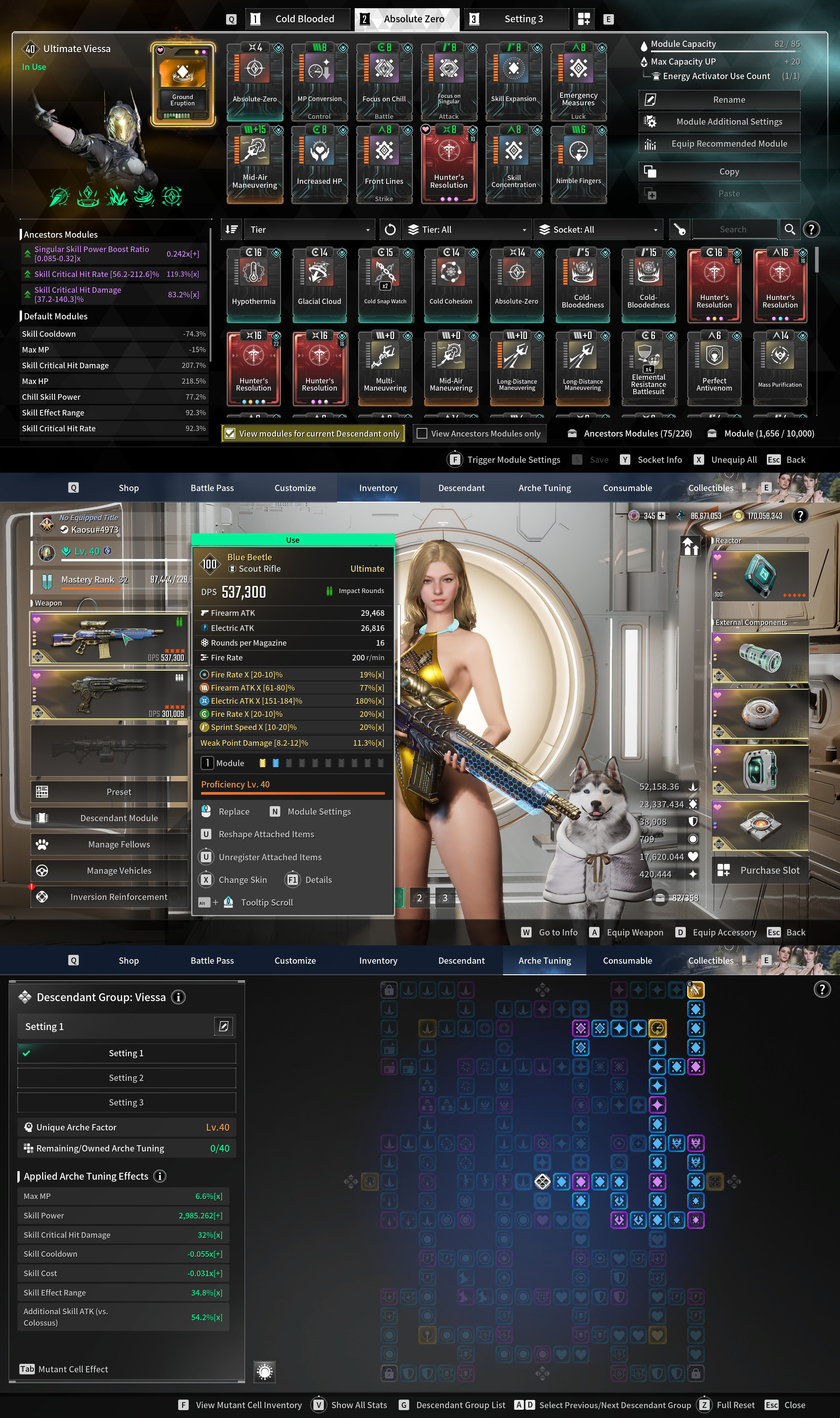Click the Descendant Group Viessa info icon

(178, 998)
